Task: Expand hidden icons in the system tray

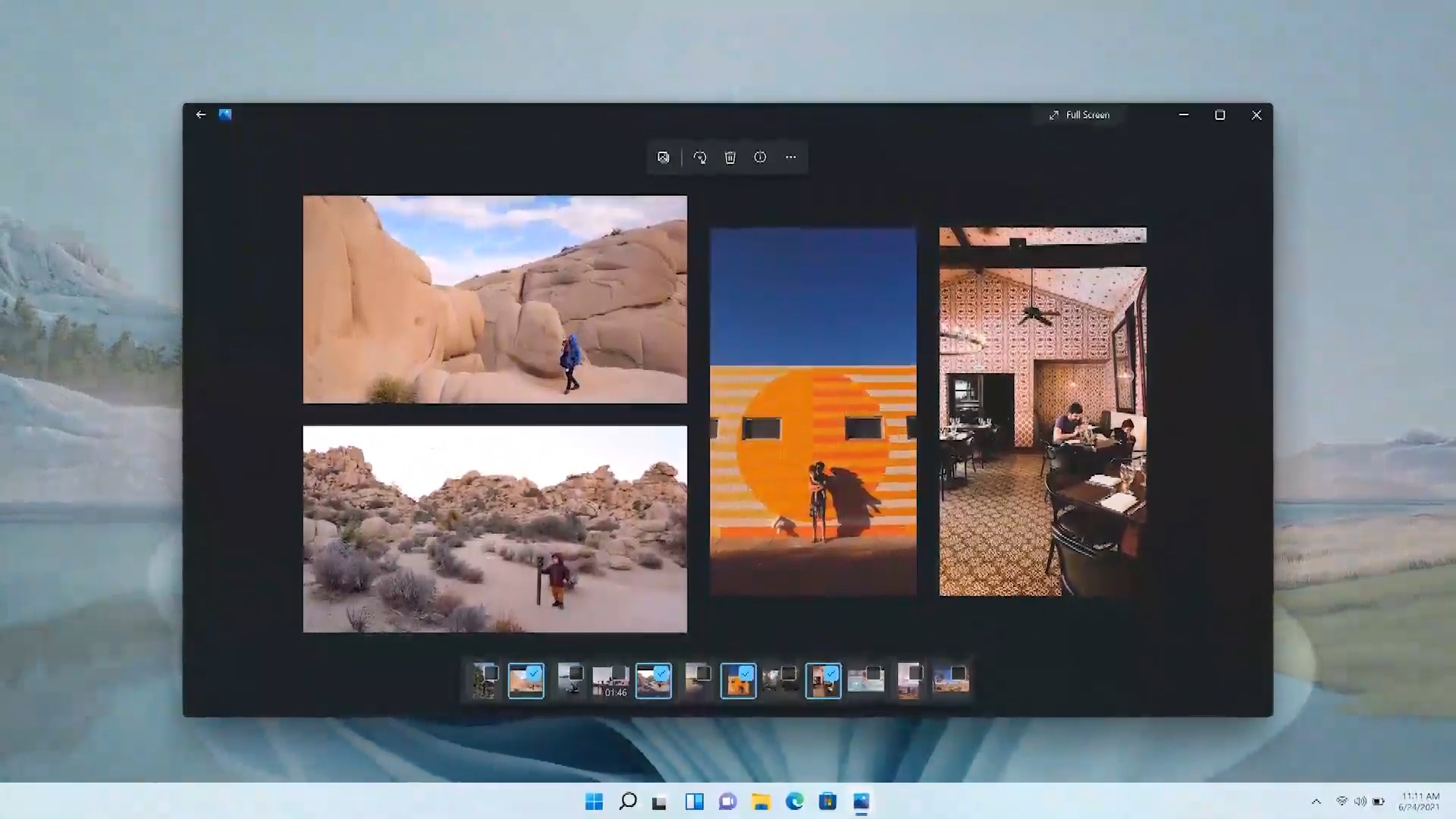Action: (x=1316, y=802)
